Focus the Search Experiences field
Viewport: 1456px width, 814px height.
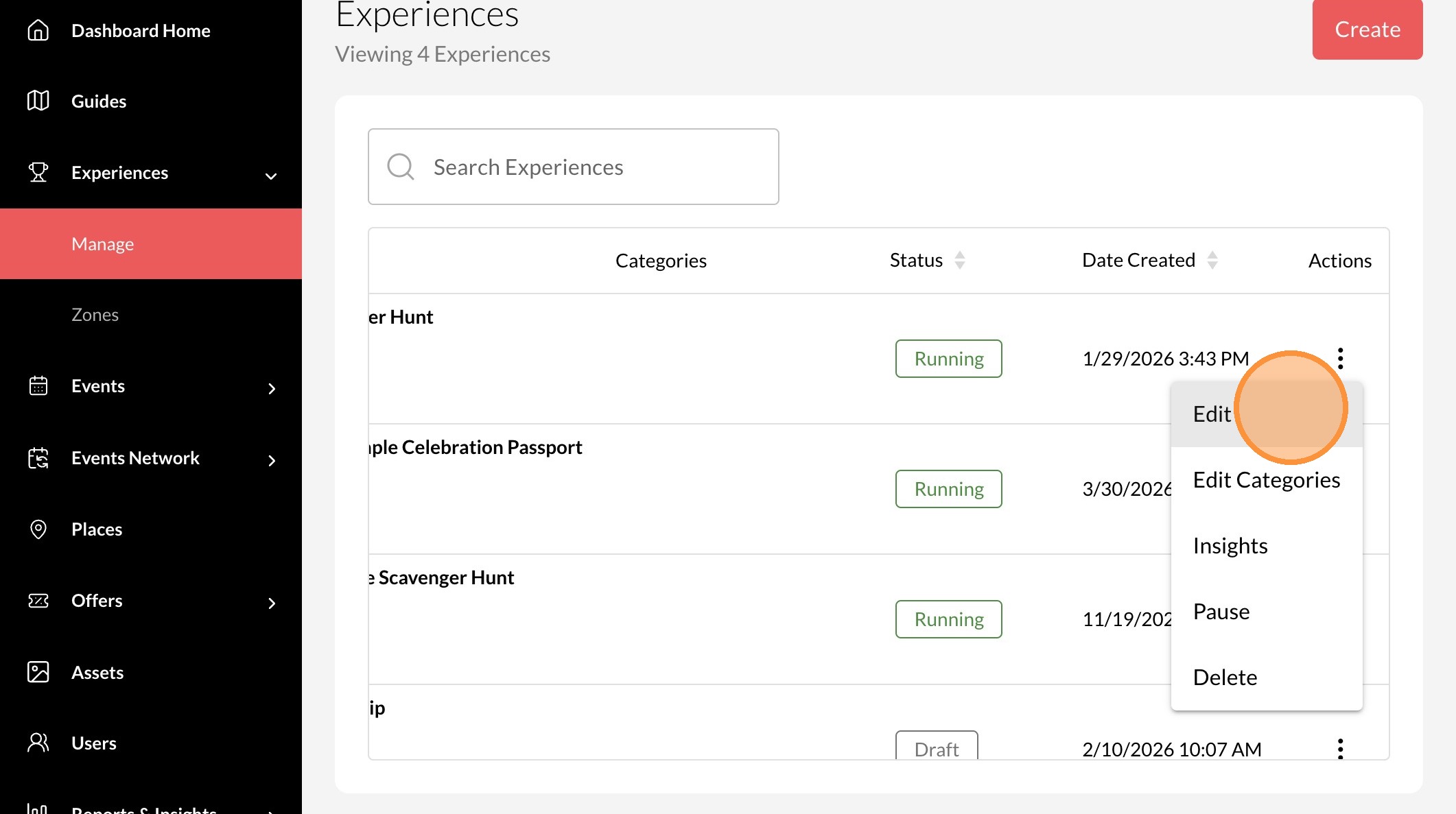(573, 167)
